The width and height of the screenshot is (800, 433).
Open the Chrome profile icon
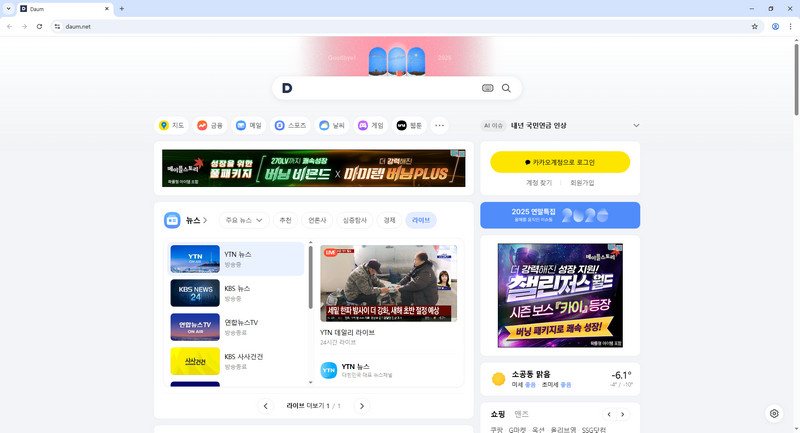coord(775,27)
